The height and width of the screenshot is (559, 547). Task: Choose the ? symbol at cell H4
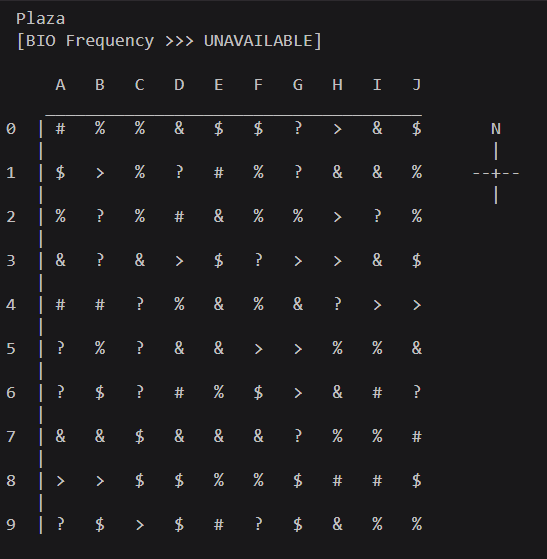point(337,304)
